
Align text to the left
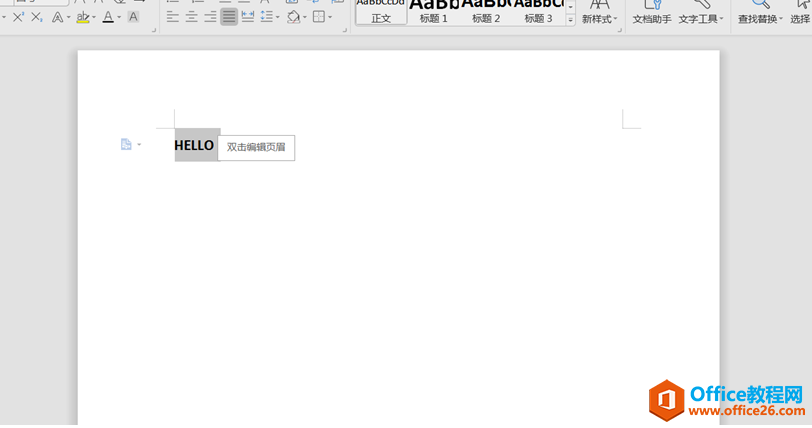point(172,17)
